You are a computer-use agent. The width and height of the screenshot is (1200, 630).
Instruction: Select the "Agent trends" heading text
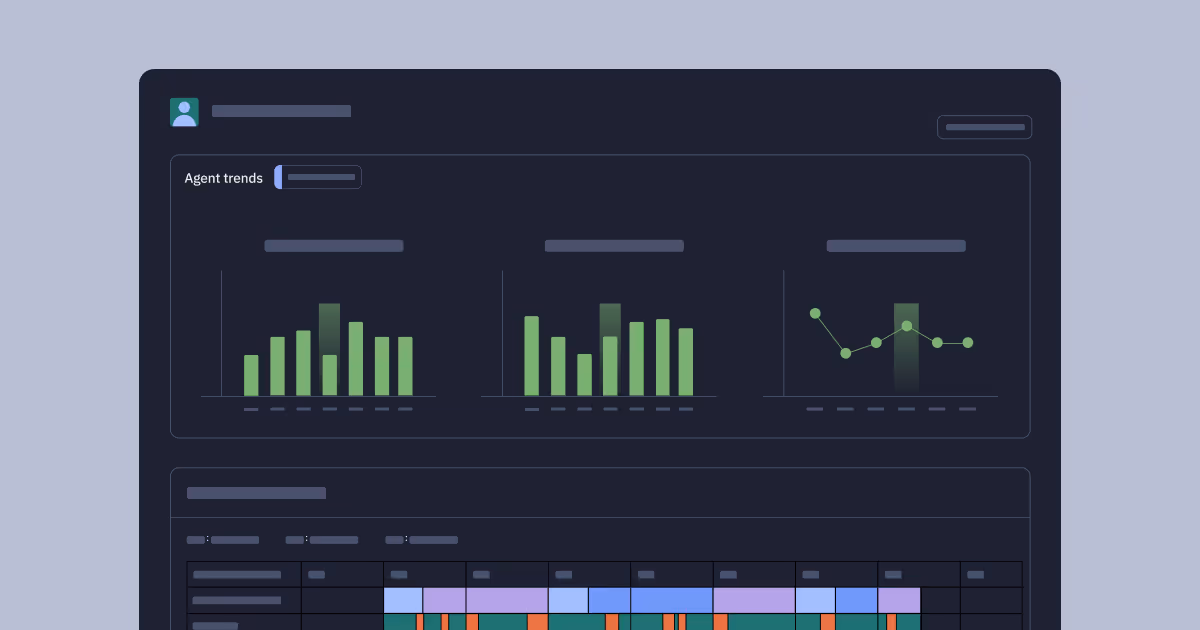pos(223,178)
